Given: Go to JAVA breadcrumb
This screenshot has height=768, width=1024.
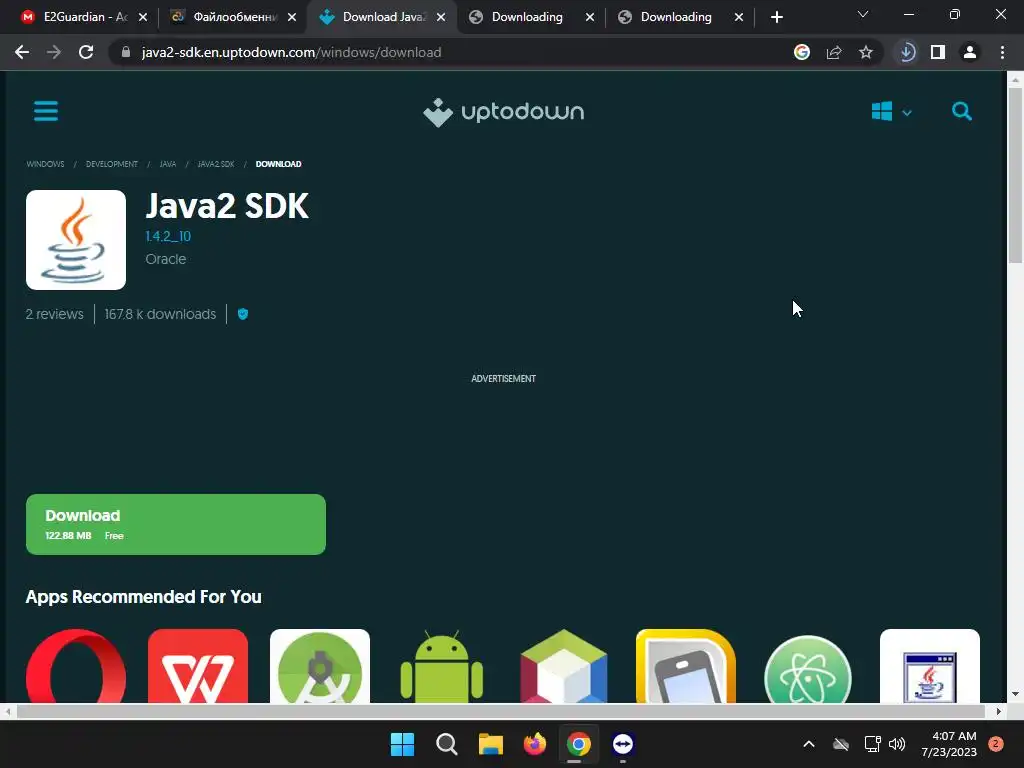Looking at the screenshot, I should [168, 164].
